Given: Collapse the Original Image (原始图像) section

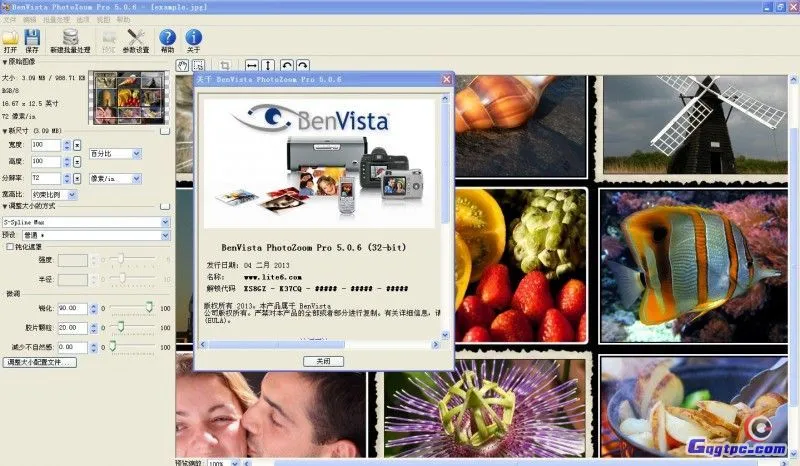Looking at the screenshot, I should 4,63.
